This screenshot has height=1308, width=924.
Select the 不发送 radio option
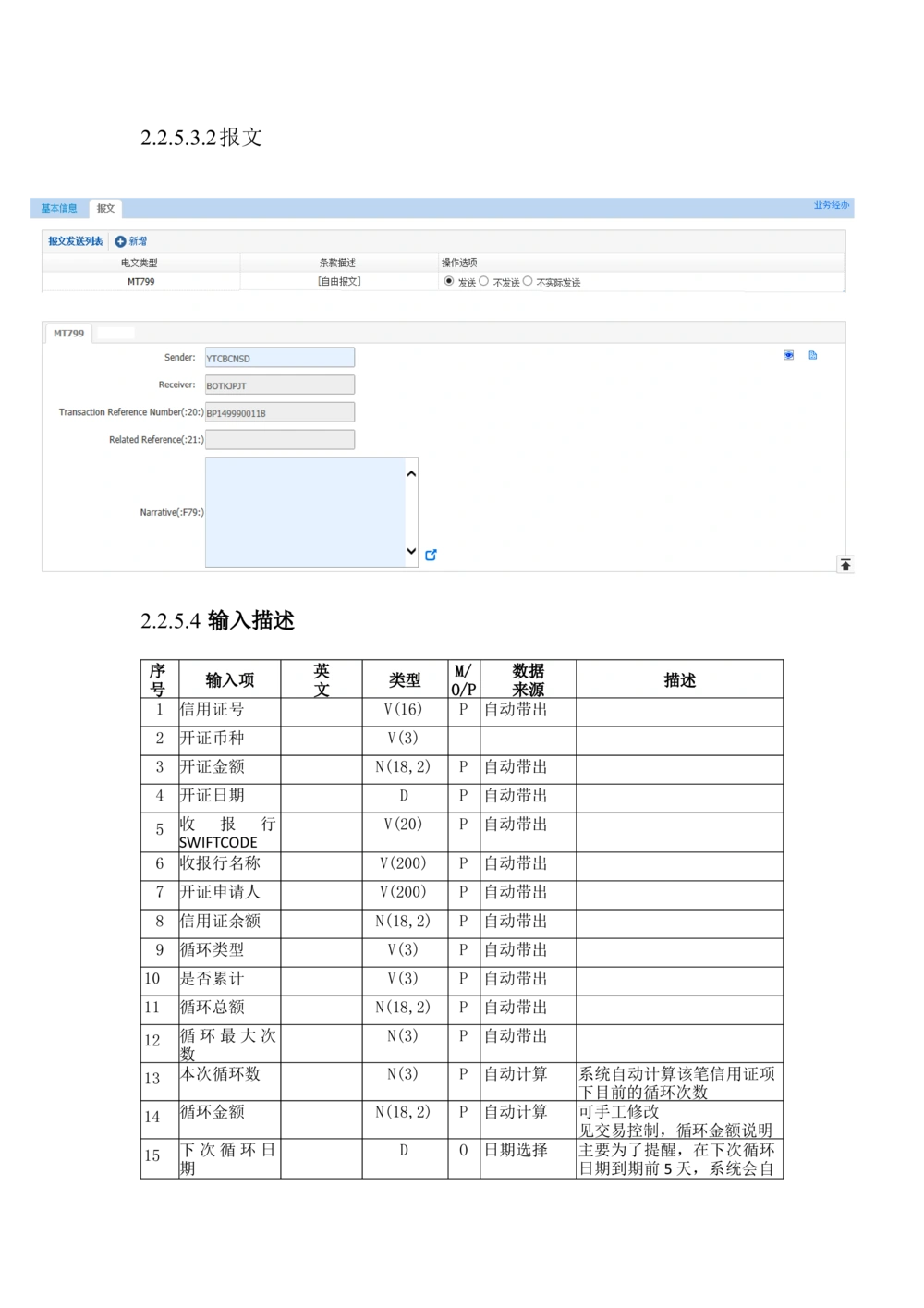pos(484,281)
